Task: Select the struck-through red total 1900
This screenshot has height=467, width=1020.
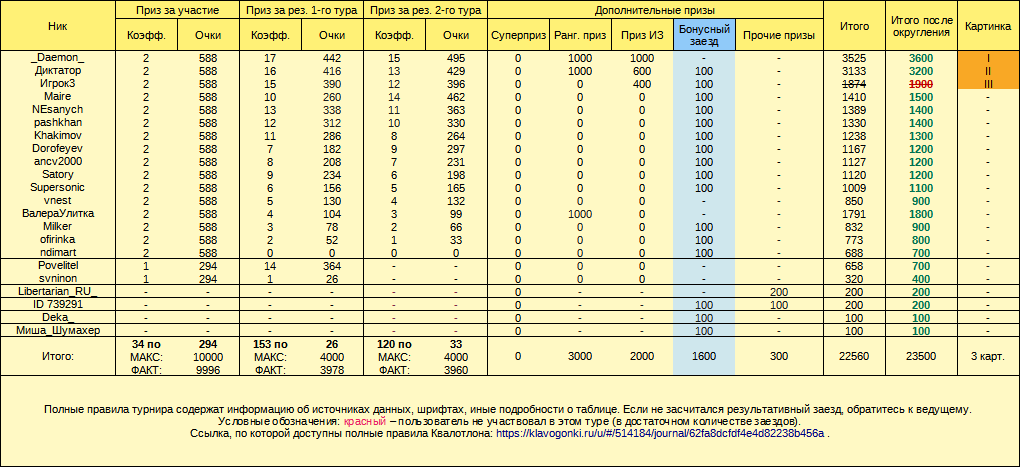Action: 921,83
